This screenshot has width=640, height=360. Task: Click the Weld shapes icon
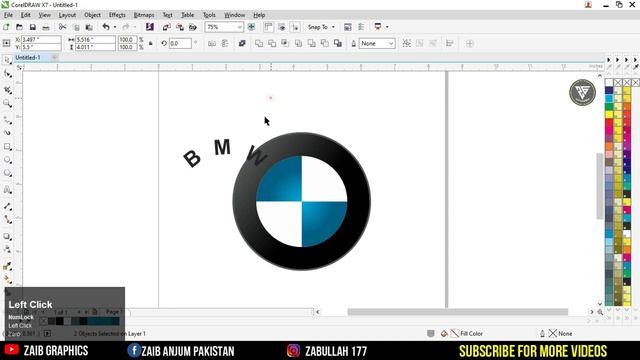pyautogui.click(x=259, y=43)
